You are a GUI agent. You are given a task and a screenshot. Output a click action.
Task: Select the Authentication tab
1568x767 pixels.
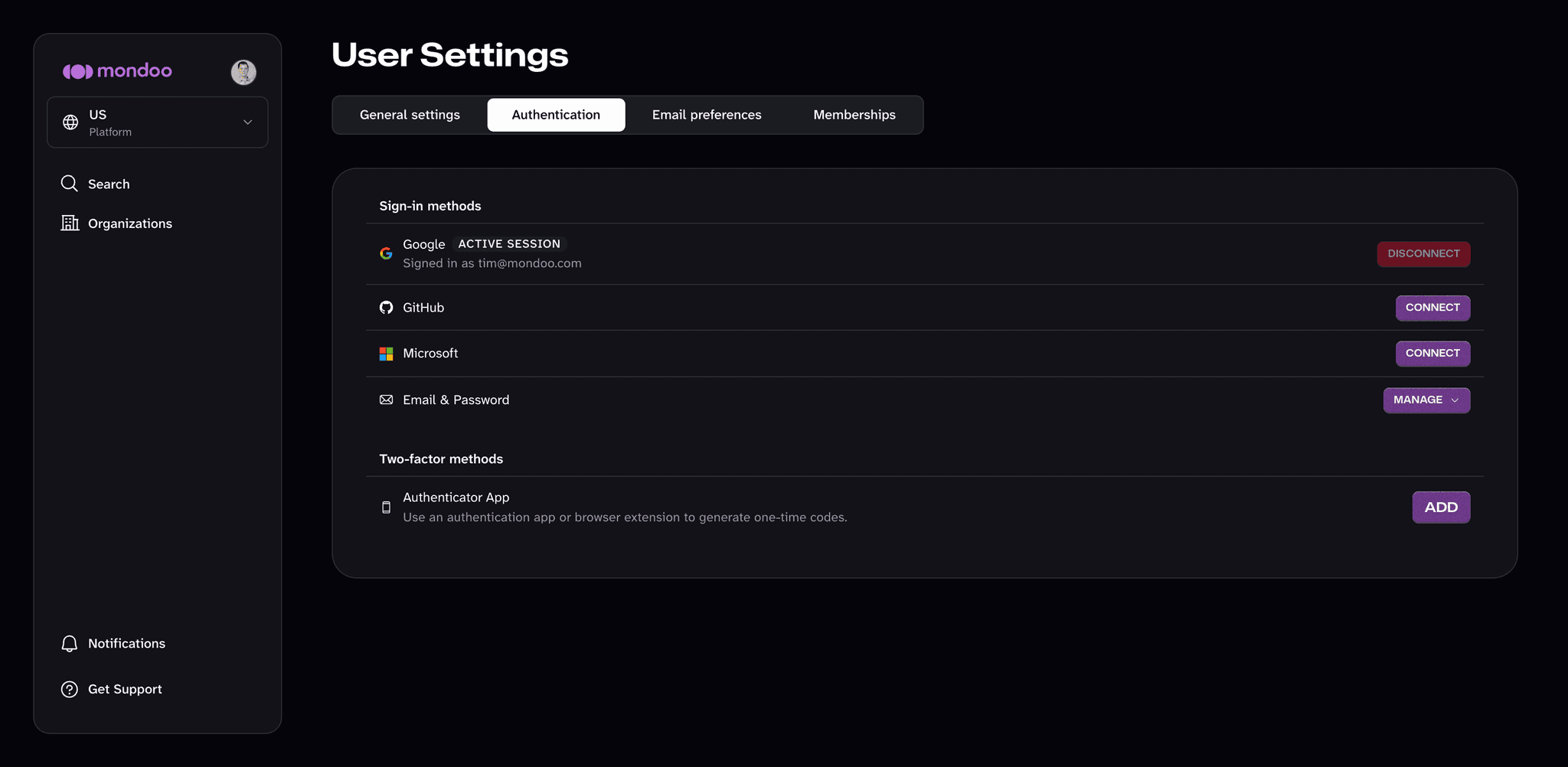(556, 115)
